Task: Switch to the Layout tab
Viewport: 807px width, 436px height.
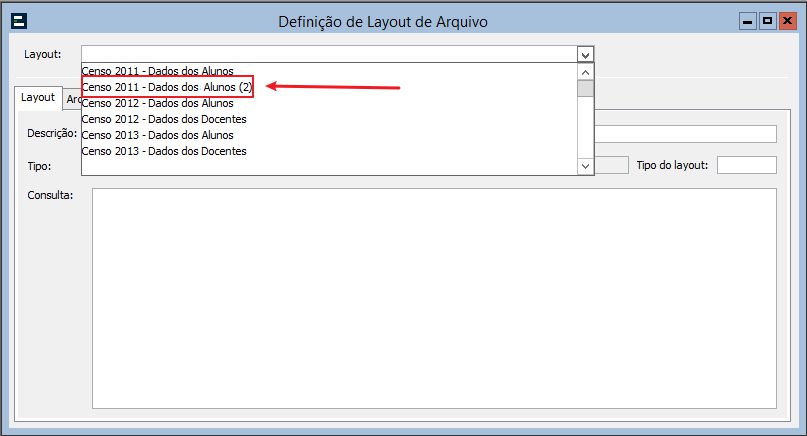Action: tap(38, 97)
